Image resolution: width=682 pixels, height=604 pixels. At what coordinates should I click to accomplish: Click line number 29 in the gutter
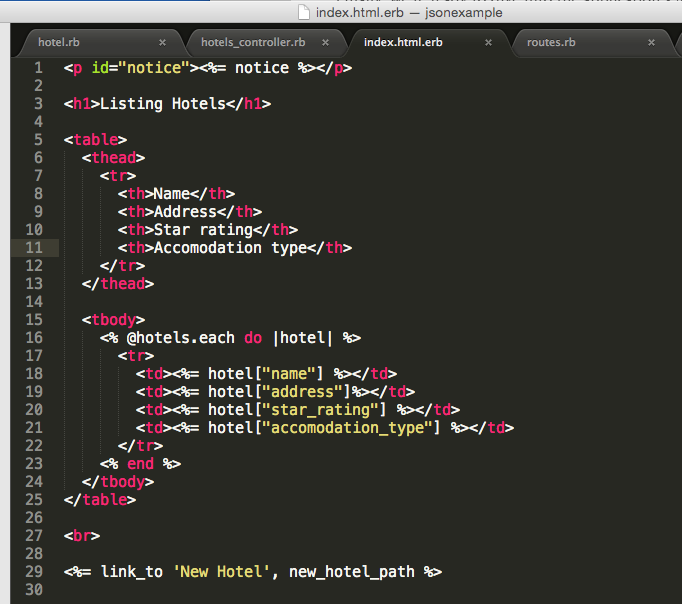pyautogui.click(x=34, y=572)
